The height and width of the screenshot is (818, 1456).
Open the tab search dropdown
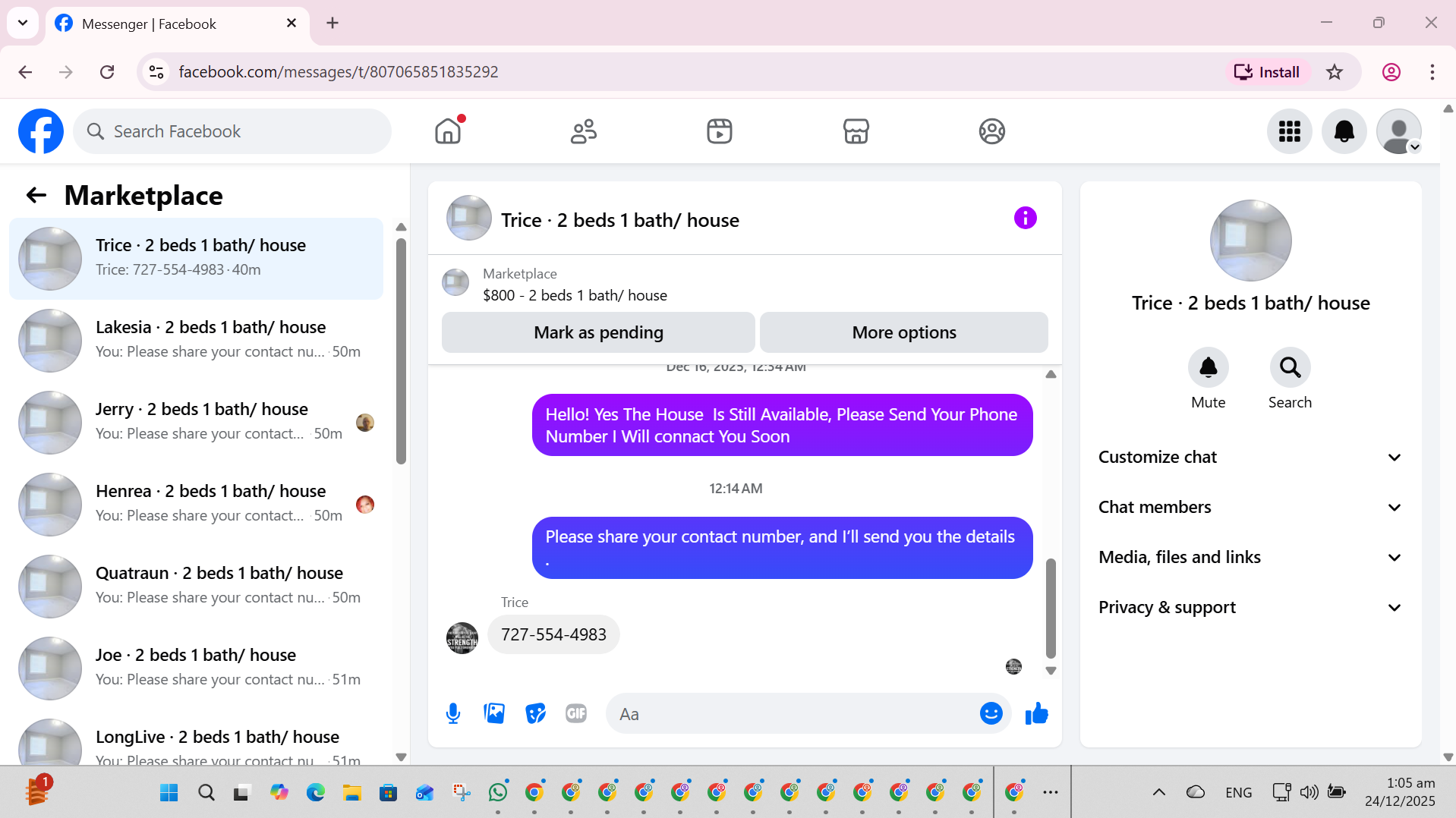tap(23, 23)
